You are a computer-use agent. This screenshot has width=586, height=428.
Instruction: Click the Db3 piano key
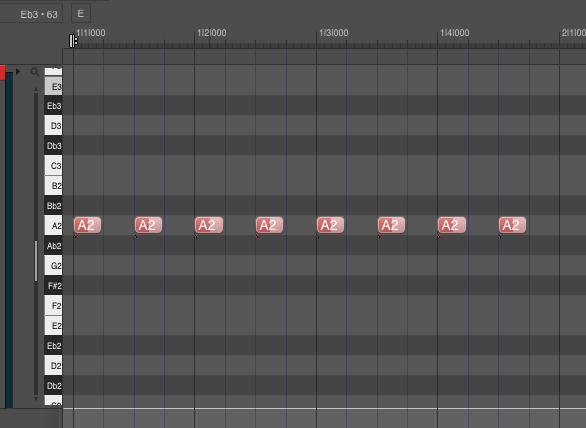pos(53,146)
